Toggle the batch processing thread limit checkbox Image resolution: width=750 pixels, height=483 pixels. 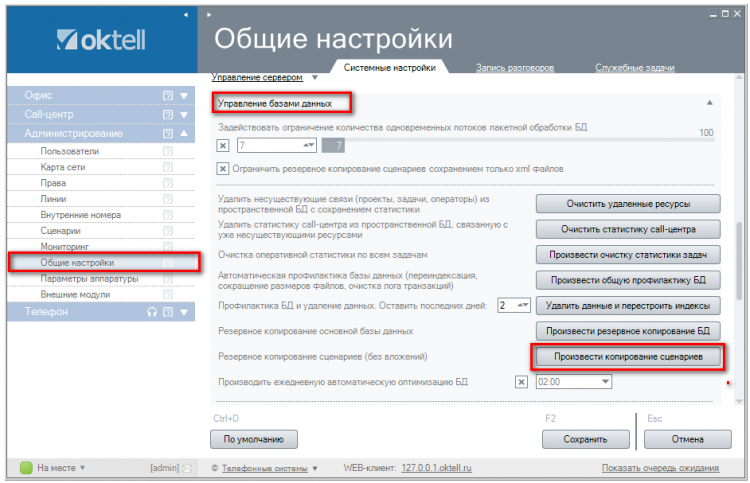pyautogui.click(x=223, y=146)
